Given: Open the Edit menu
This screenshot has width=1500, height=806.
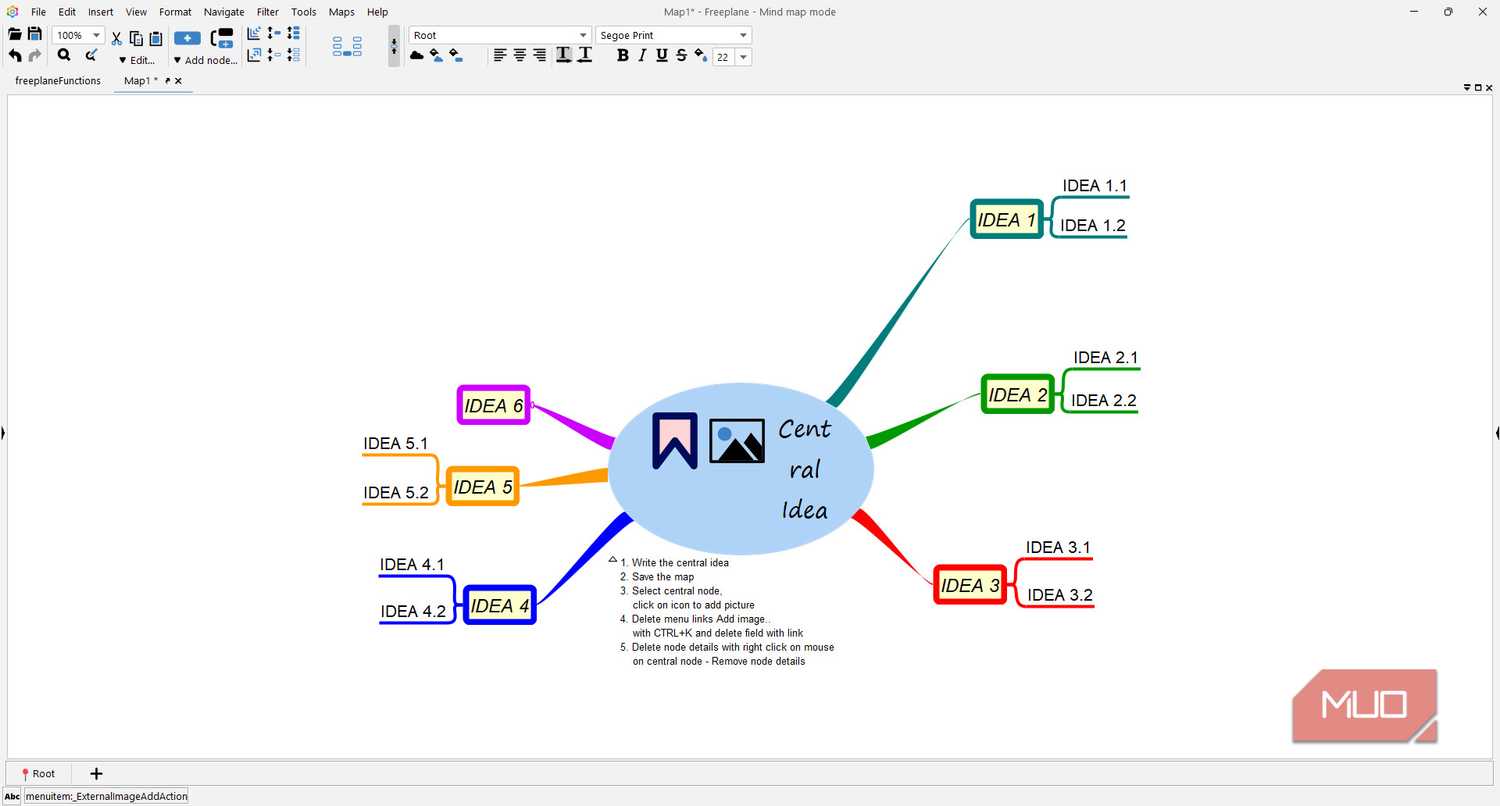Looking at the screenshot, I should pos(67,12).
